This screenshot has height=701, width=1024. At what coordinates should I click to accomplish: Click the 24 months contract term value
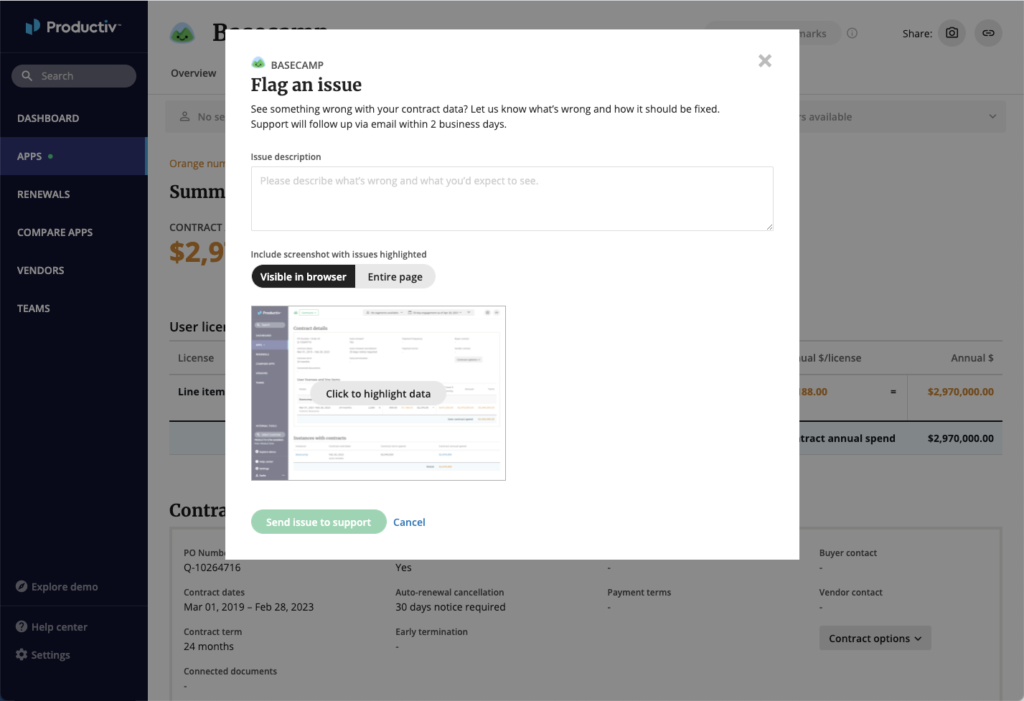coord(208,646)
